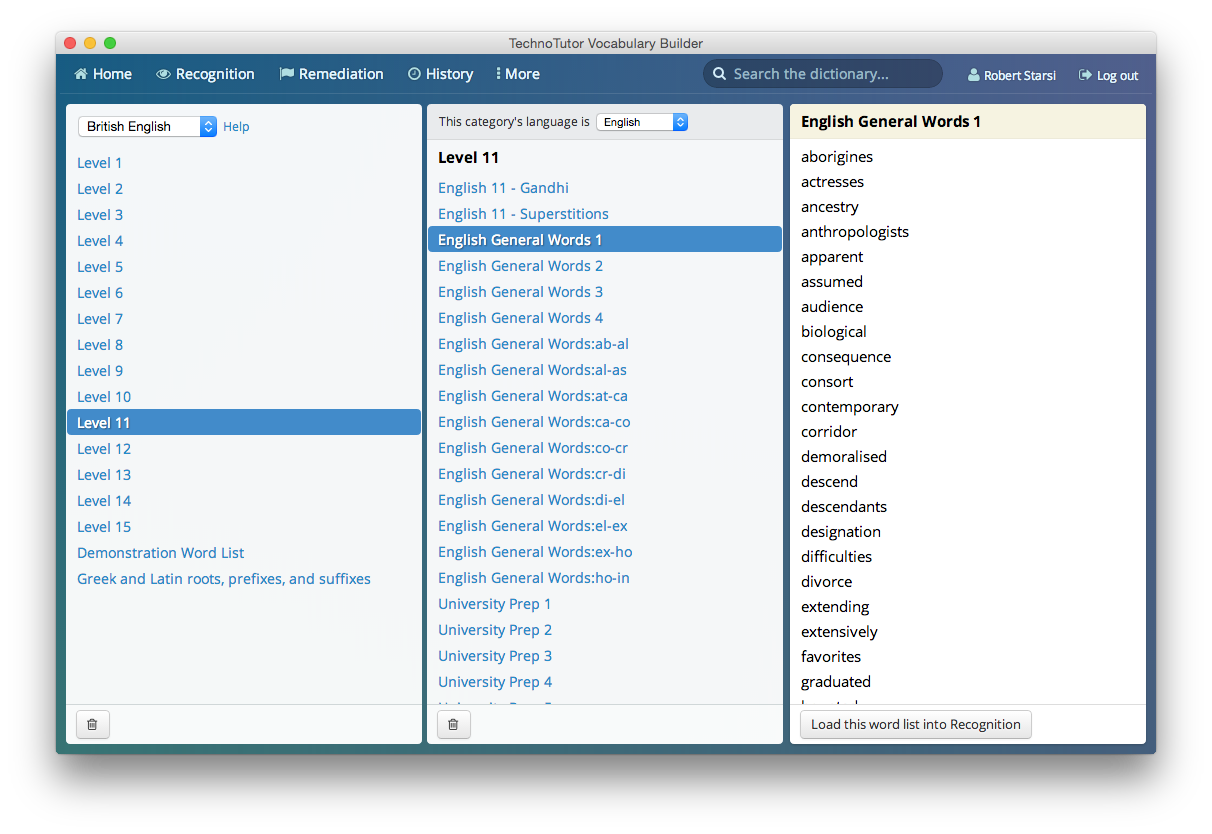The height and width of the screenshot is (834, 1212).
Task: Select English General Words 2
Action: pyautogui.click(x=520, y=265)
